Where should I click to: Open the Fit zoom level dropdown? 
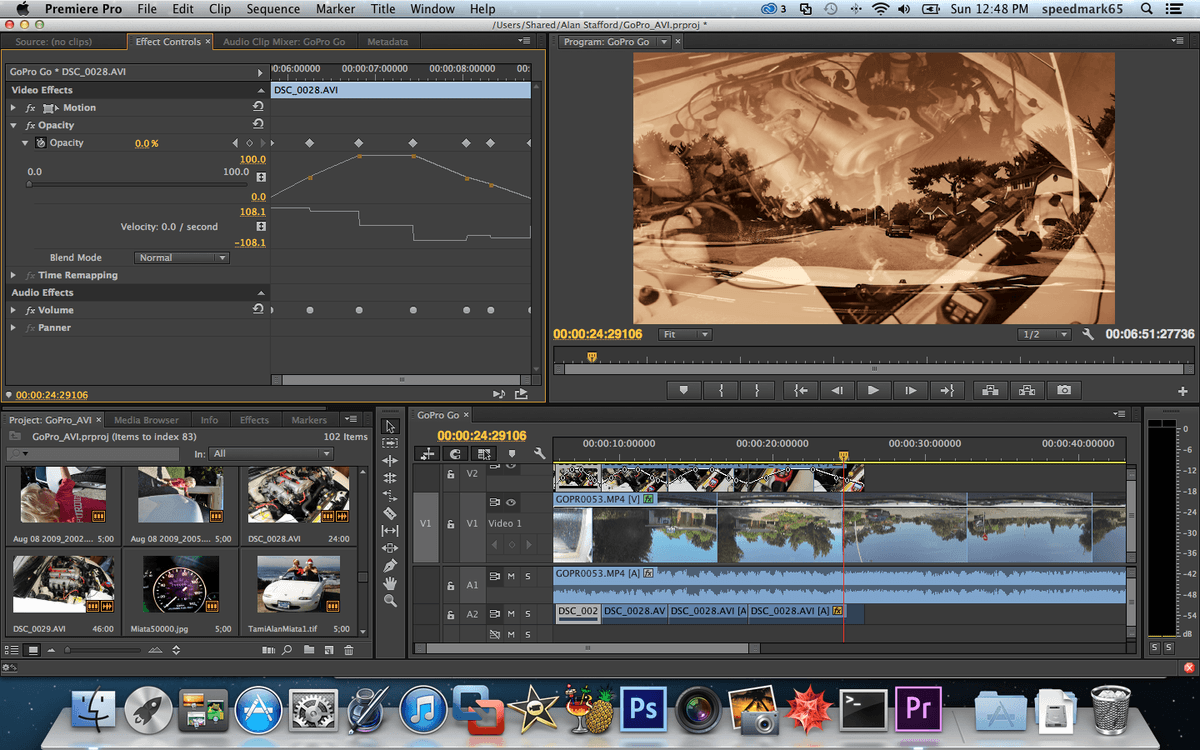[685, 334]
